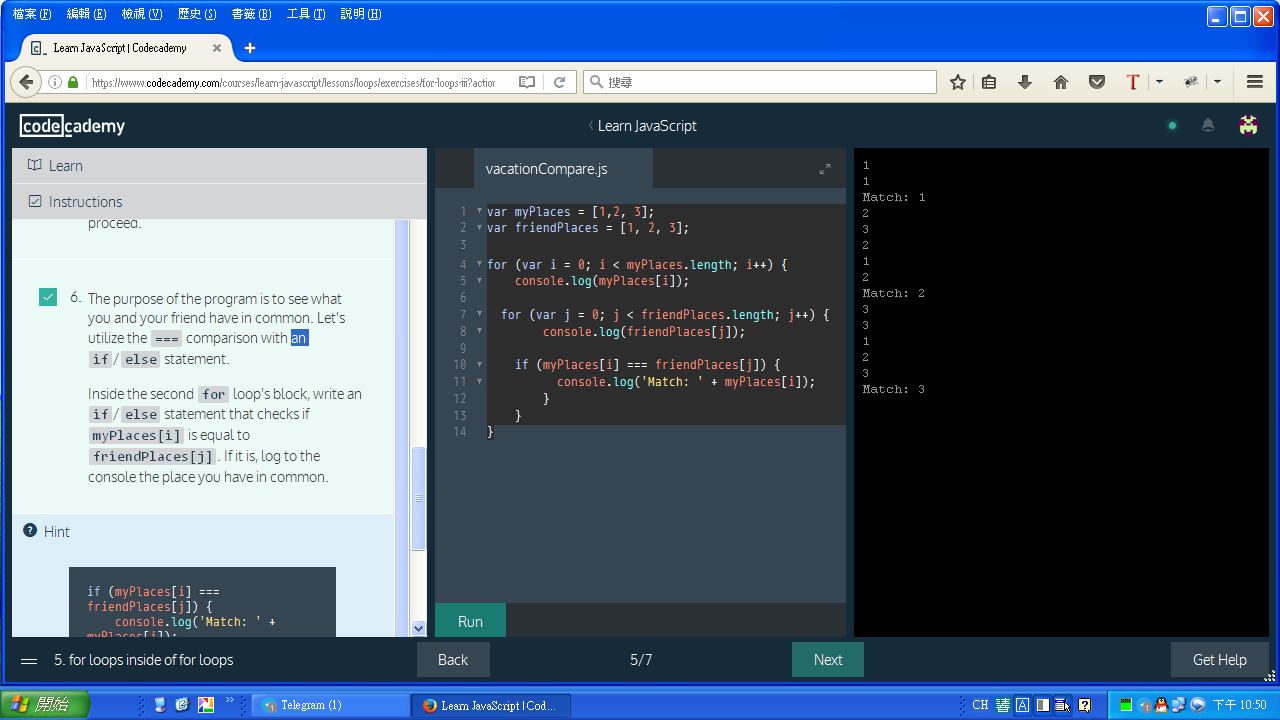Viewport: 1280px width, 720px height.
Task: Click the Learn JavaScript Firefox taskbar item
Action: [x=490, y=705]
